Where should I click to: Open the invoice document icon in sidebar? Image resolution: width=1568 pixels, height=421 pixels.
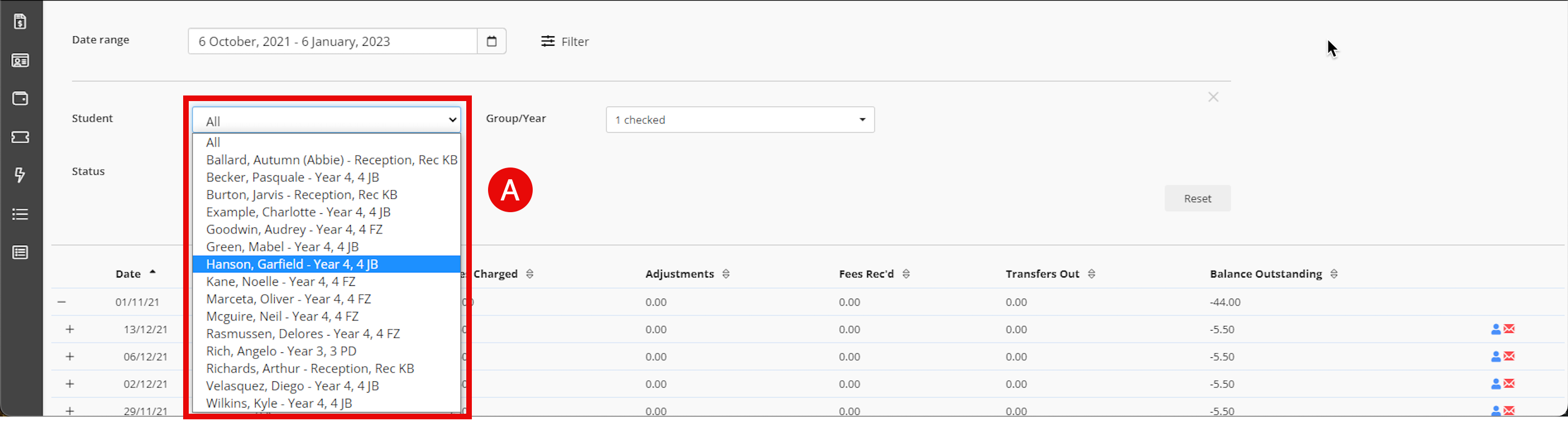coord(20,22)
